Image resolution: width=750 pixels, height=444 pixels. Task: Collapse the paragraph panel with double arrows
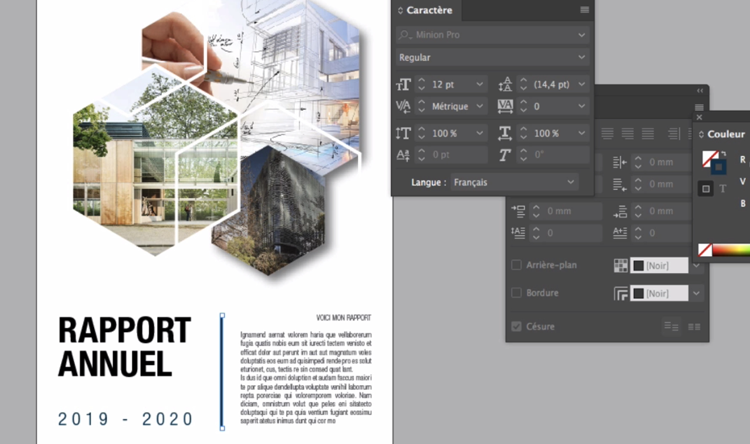click(699, 93)
